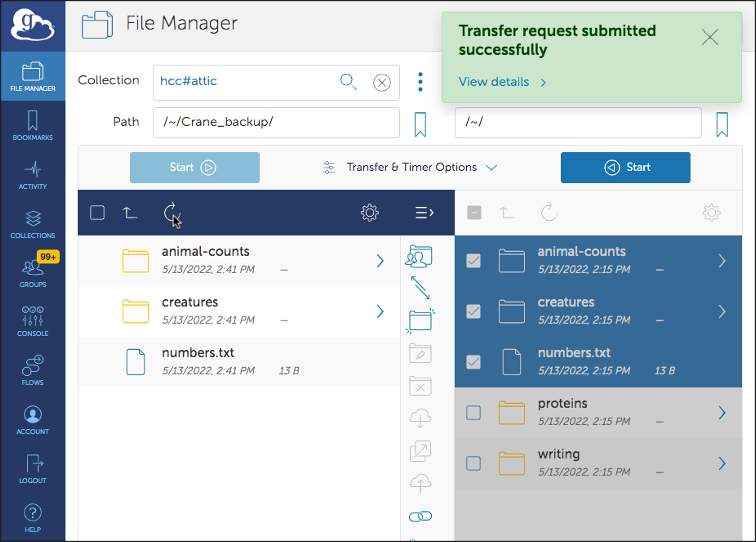The width and height of the screenshot is (756, 542).
Task: Open Flows from the sidebar
Action: [32, 371]
